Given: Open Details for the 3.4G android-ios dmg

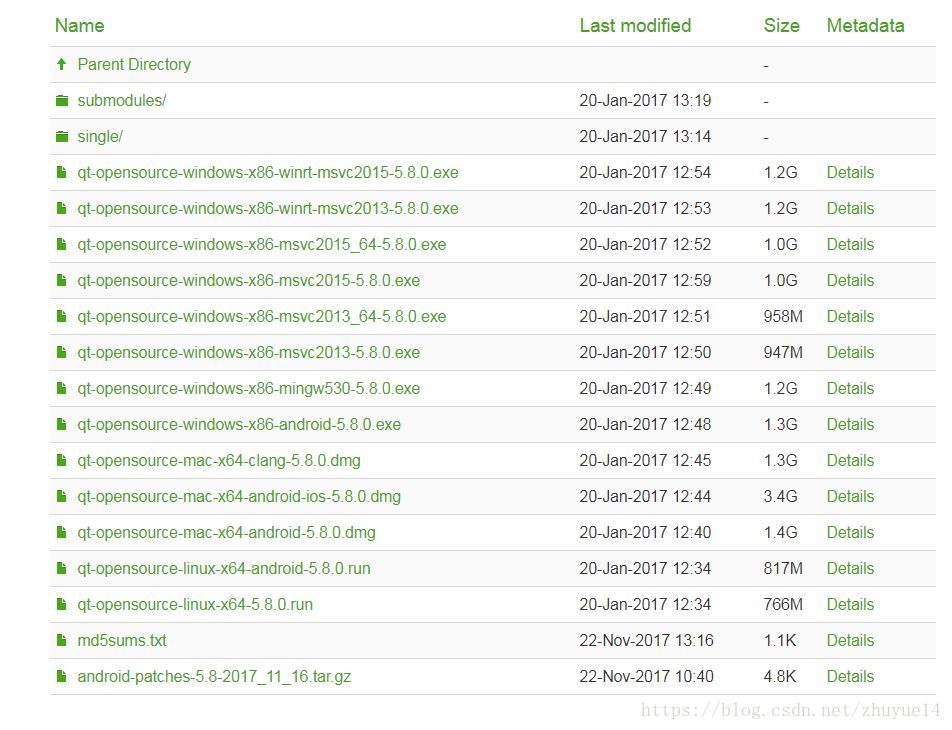Looking at the screenshot, I should tap(851, 496).
